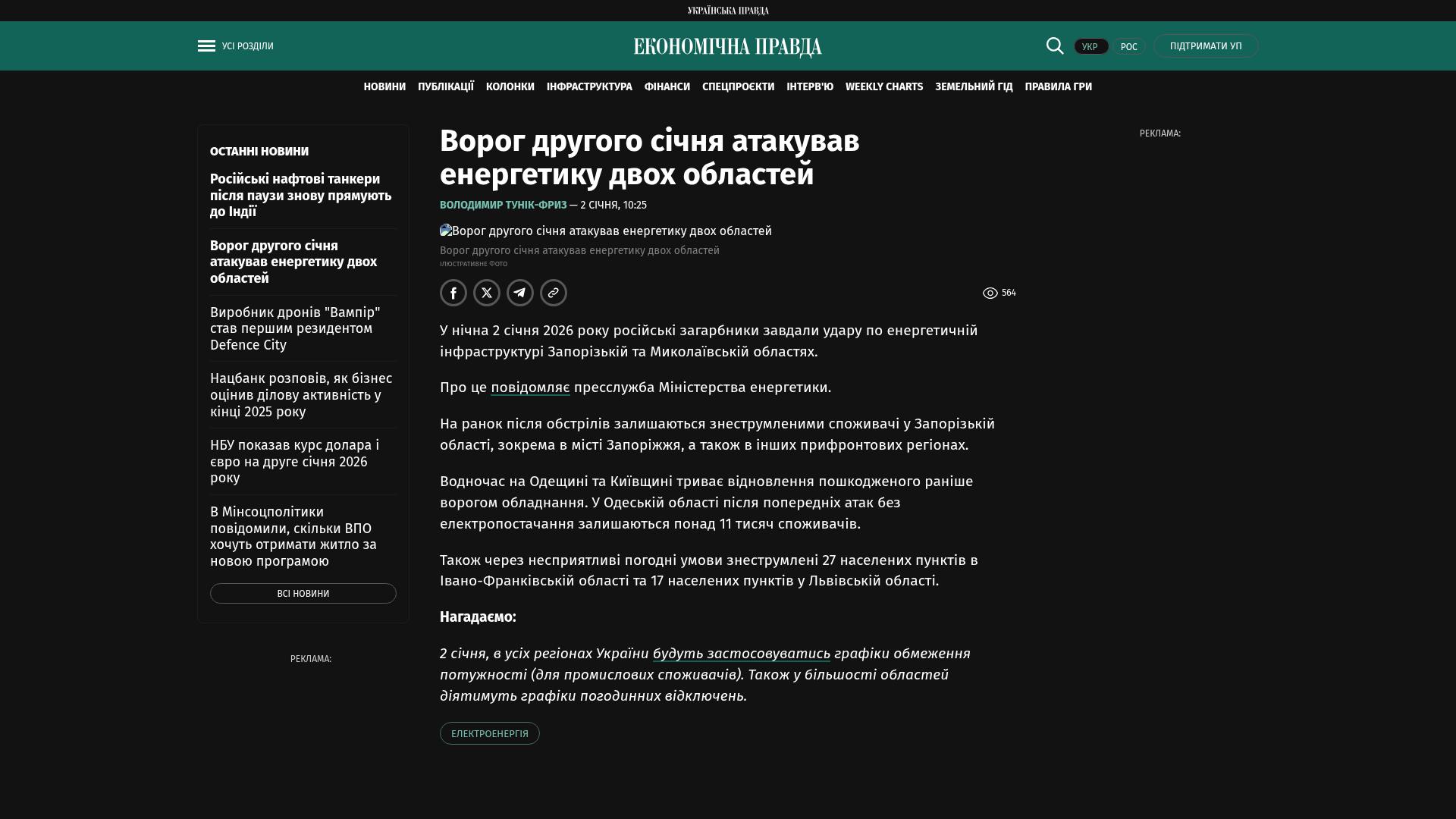This screenshot has height=819, width=1456.
Task: Click Українська правда logo at top
Action: coord(728,11)
